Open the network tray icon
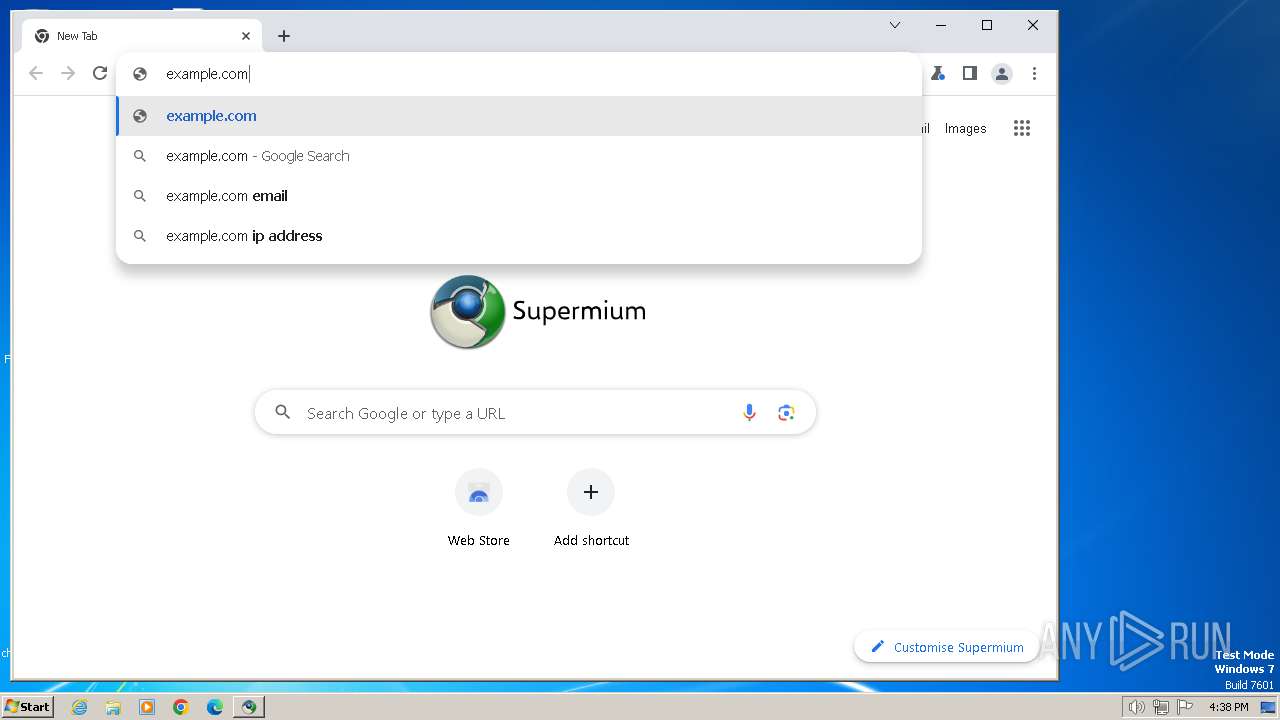The image size is (1280, 720). click(1161, 707)
